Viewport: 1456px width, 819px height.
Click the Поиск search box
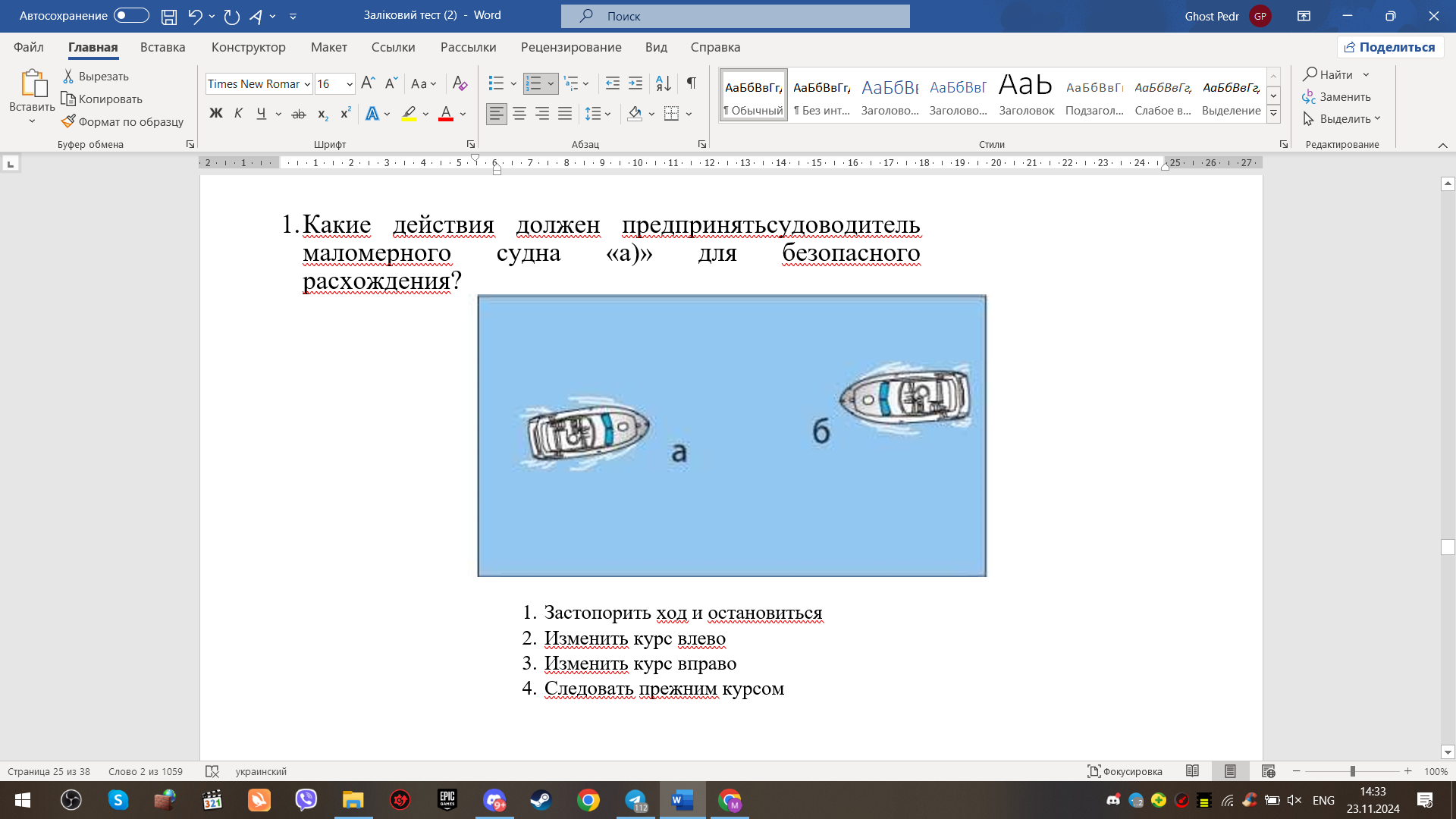point(736,16)
